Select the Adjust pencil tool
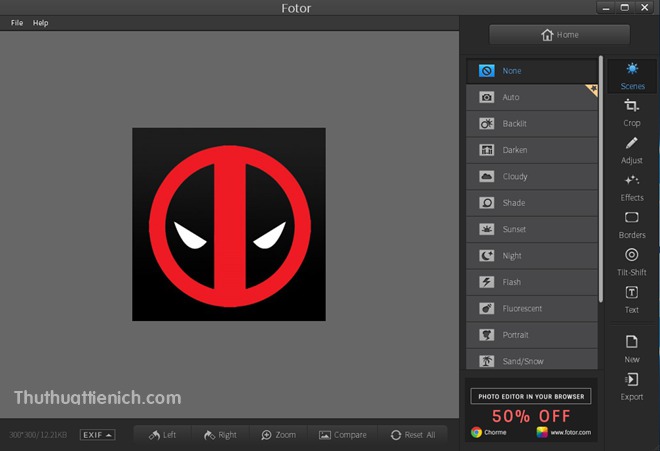The image size is (660, 451). [x=632, y=149]
